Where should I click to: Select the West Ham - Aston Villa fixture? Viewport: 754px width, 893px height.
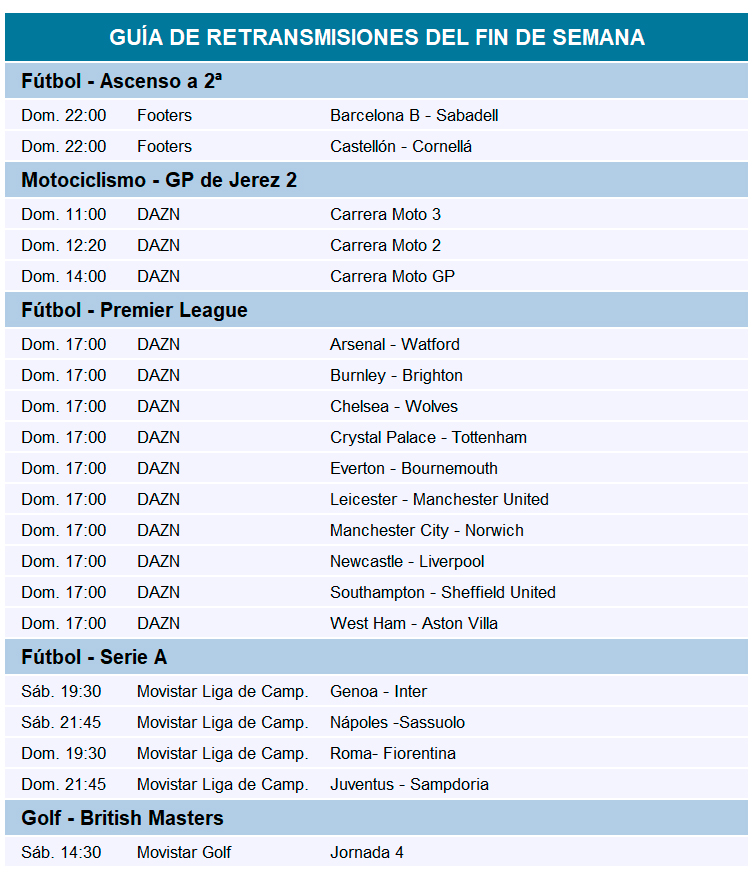pyautogui.click(x=414, y=624)
